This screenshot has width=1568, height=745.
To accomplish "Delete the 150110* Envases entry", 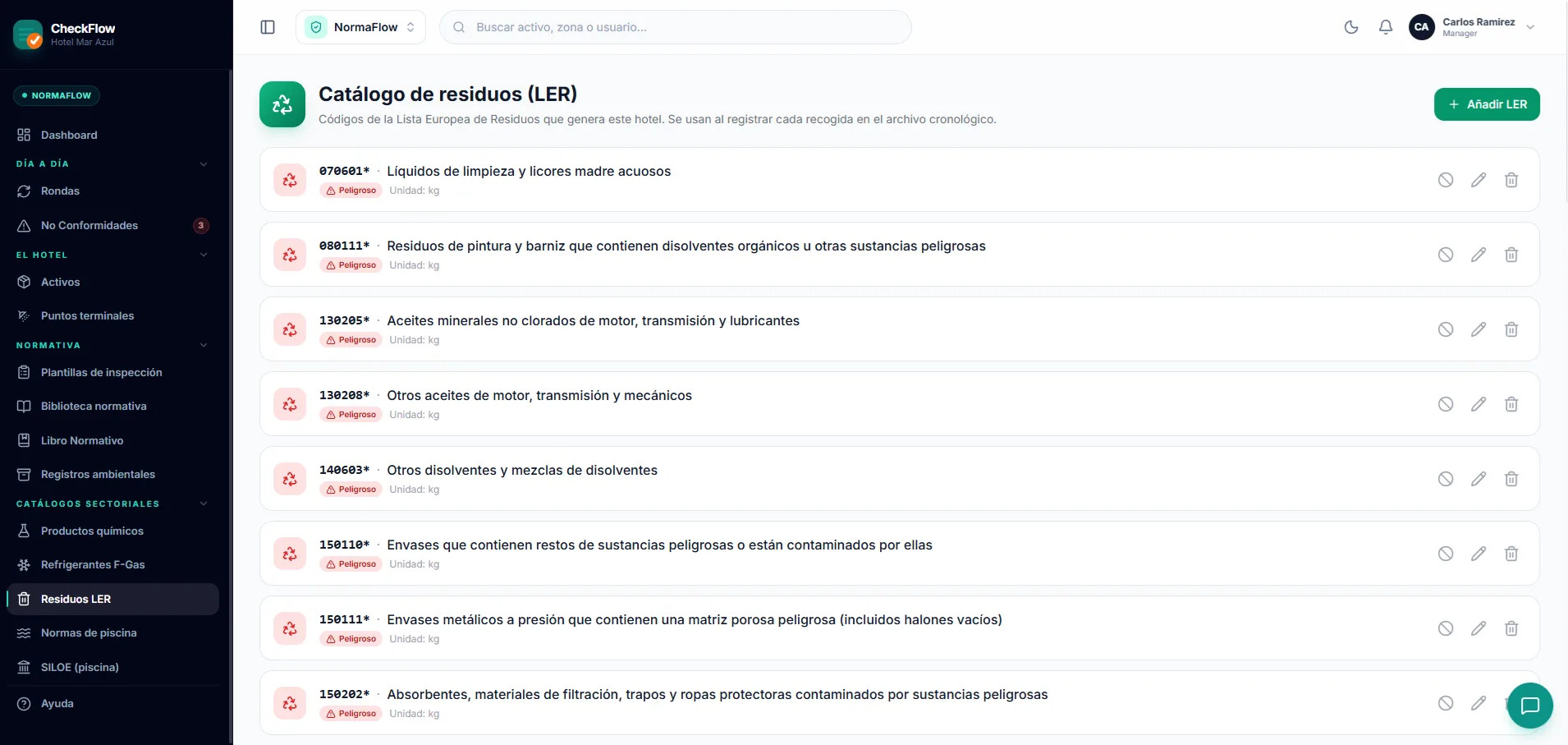I will pyautogui.click(x=1511, y=554).
